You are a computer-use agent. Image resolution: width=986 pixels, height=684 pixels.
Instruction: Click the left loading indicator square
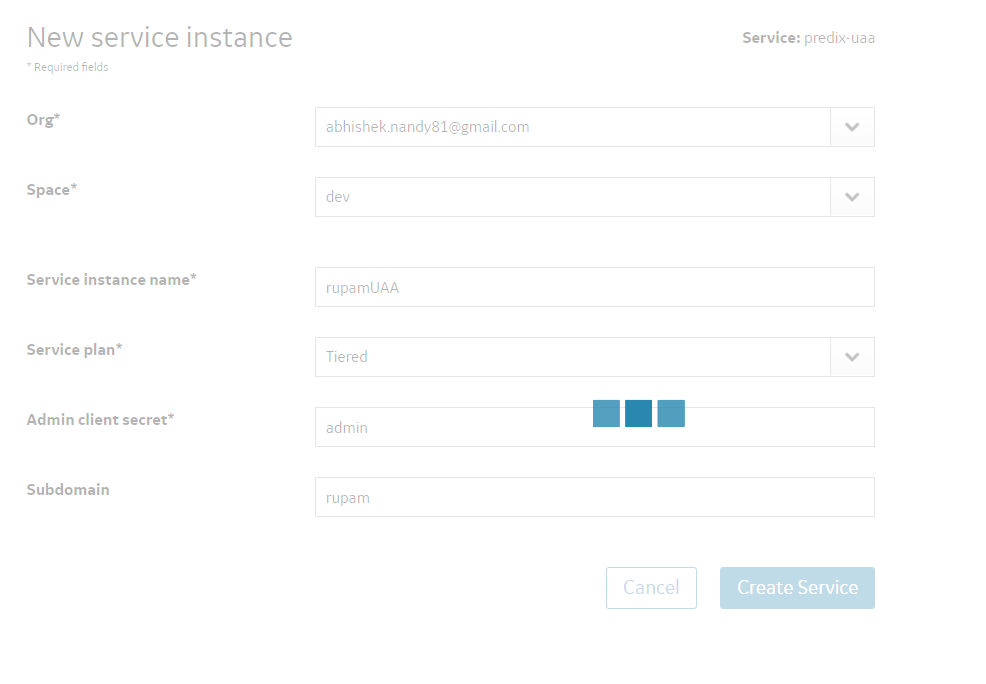(x=606, y=414)
